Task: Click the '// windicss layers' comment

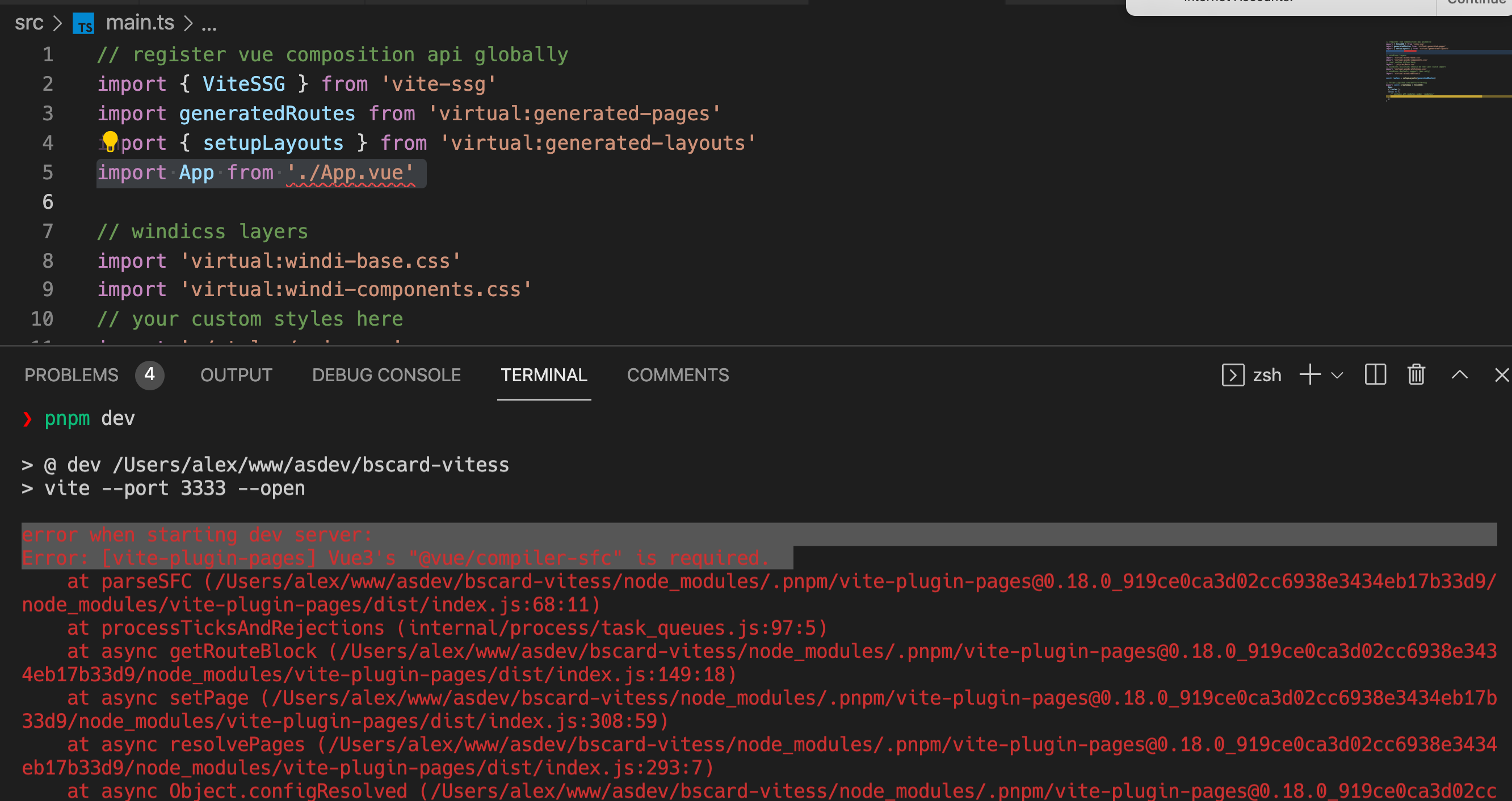Action: click(x=203, y=231)
